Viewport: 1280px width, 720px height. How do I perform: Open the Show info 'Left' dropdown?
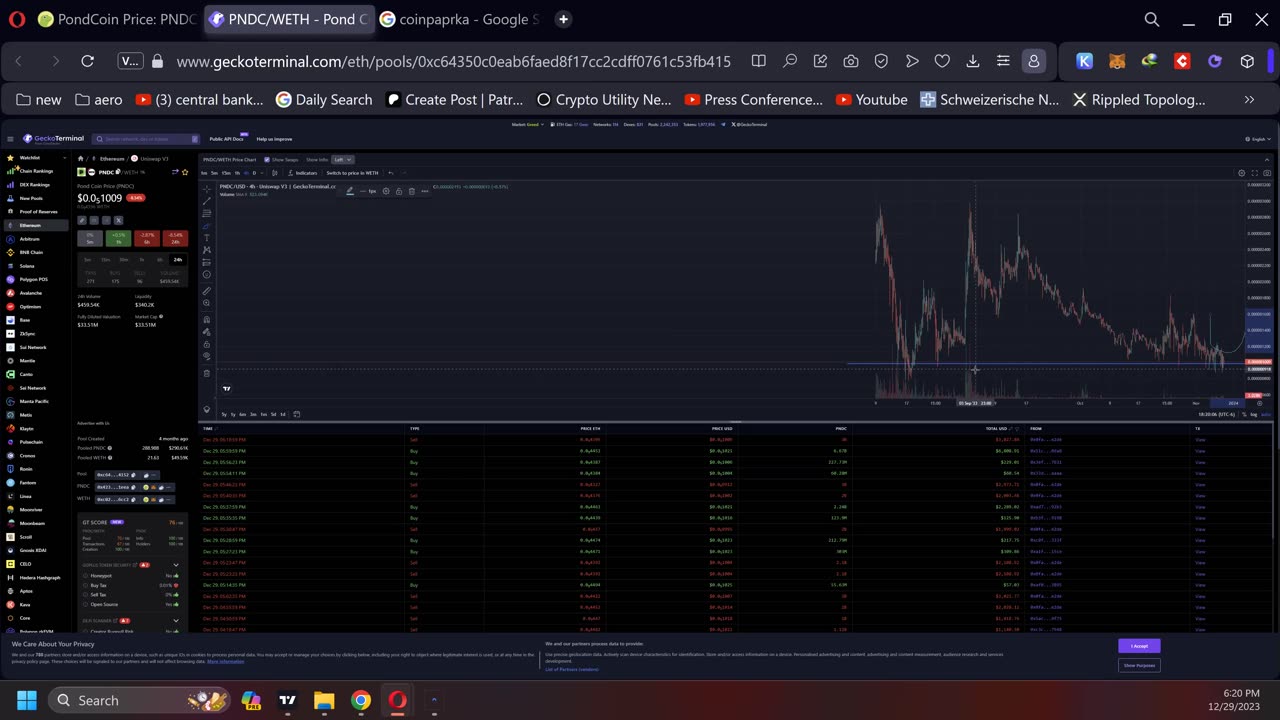click(343, 160)
